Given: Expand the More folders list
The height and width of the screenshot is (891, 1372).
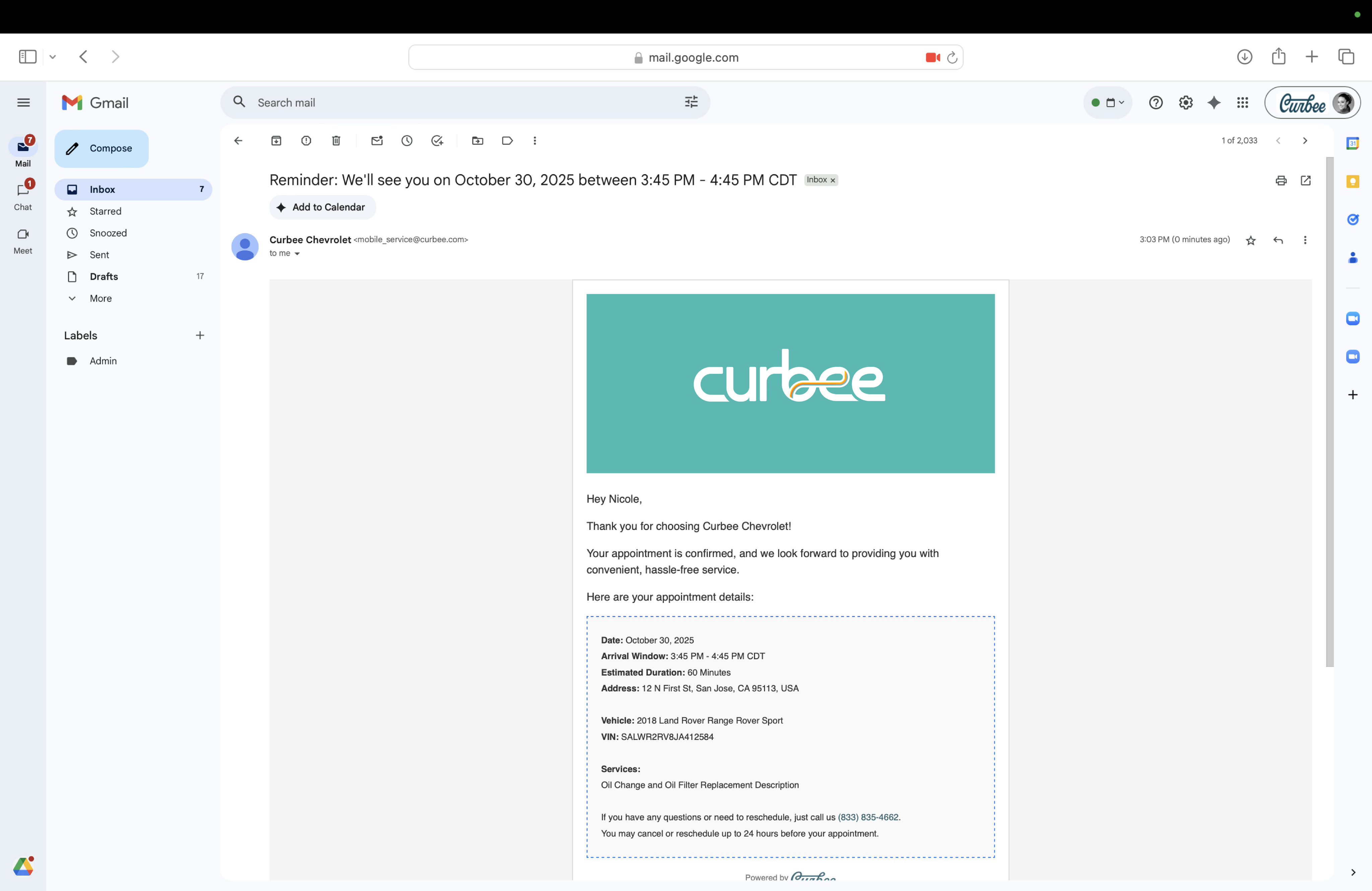Looking at the screenshot, I should 100,298.
